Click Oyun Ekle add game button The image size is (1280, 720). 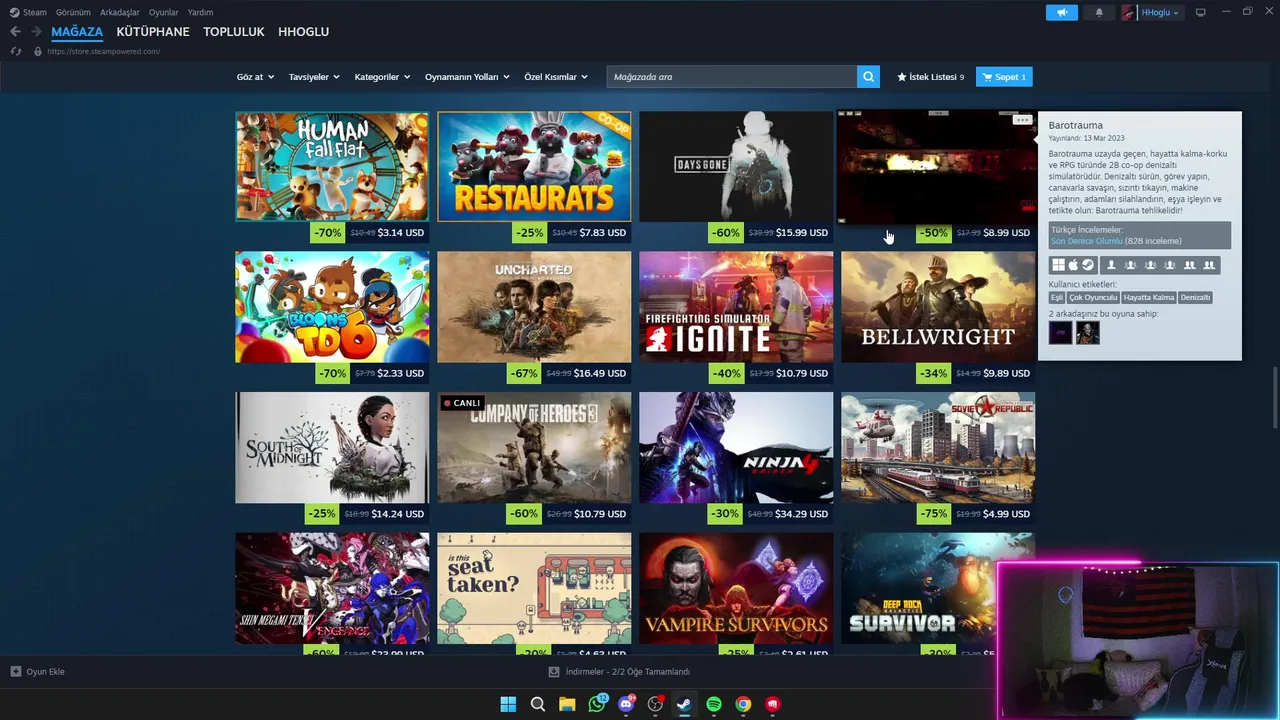tap(38, 672)
